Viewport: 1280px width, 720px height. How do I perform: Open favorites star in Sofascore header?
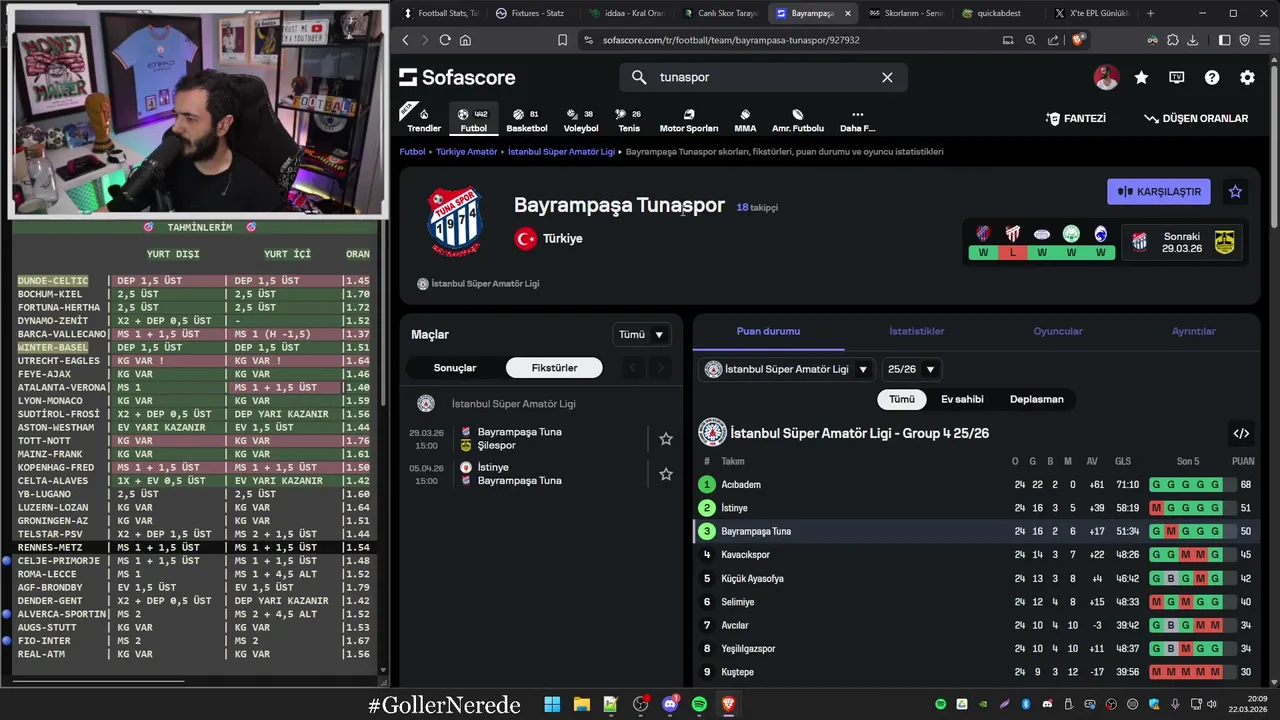(1141, 77)
